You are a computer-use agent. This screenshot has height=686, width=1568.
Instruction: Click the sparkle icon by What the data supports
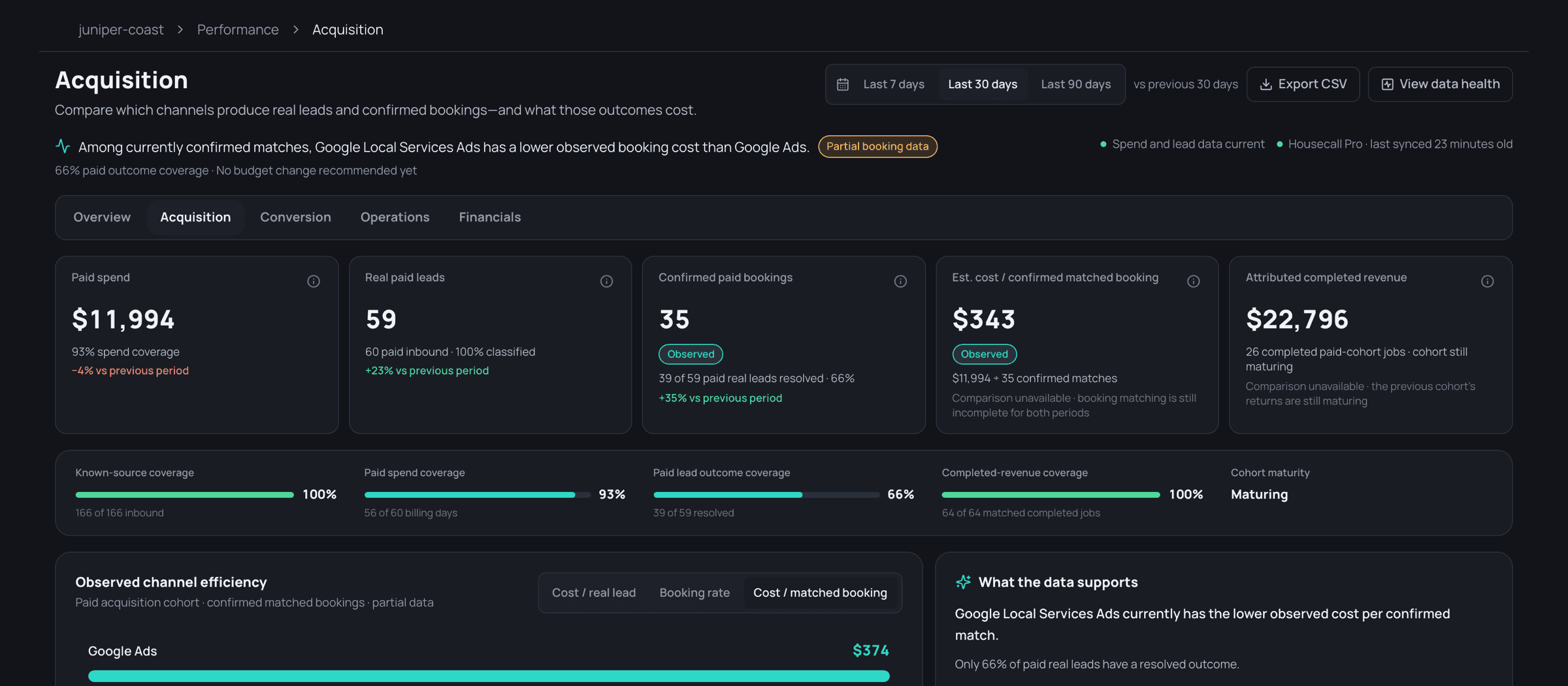pyautogui.click(x=963, y=581)
